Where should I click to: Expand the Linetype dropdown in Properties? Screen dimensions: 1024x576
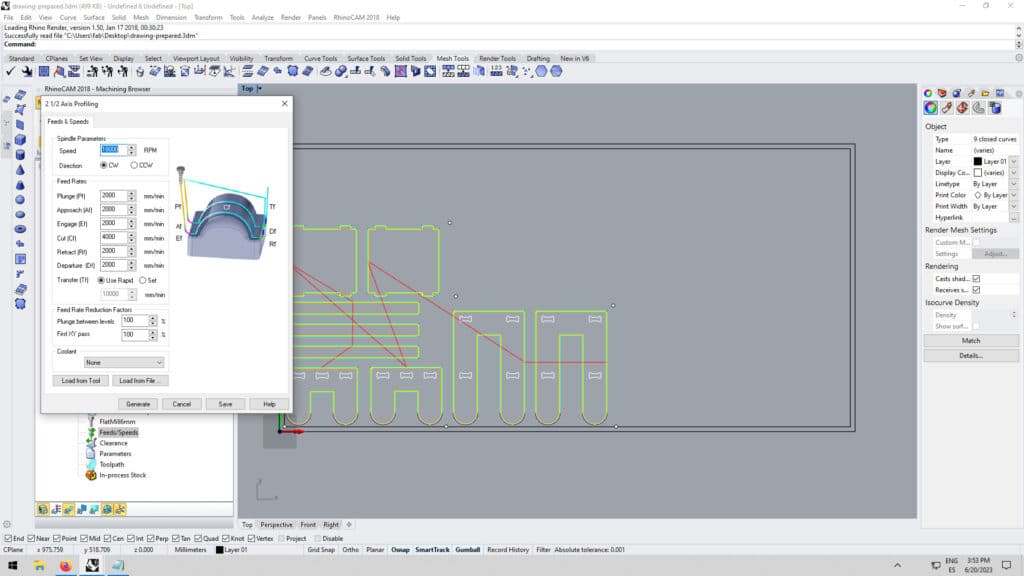point(1014,184)
